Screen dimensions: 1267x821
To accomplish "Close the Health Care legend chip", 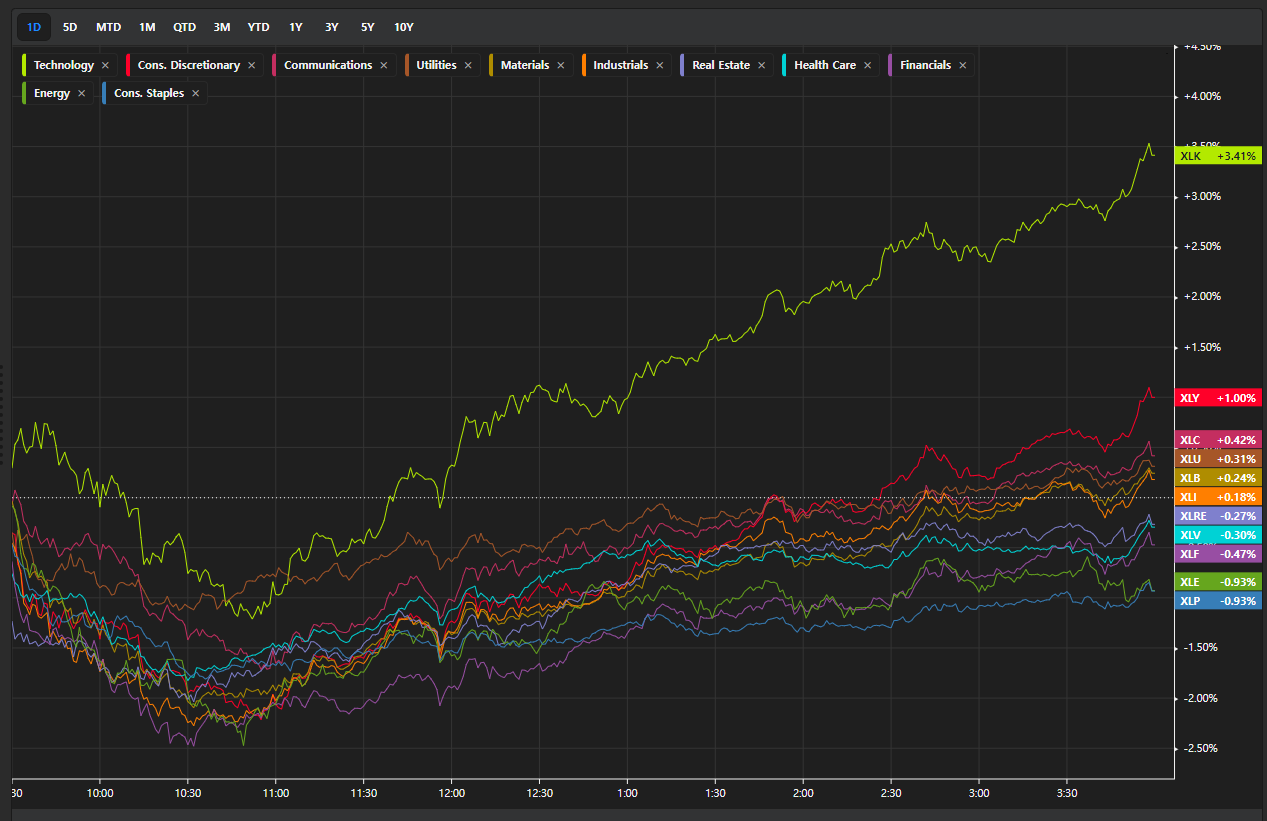I will click(867, 65).
